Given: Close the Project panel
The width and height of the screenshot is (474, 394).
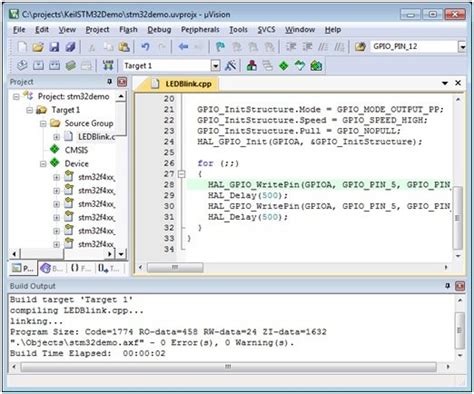Looking at the screenshot, I should click(122, 82).
